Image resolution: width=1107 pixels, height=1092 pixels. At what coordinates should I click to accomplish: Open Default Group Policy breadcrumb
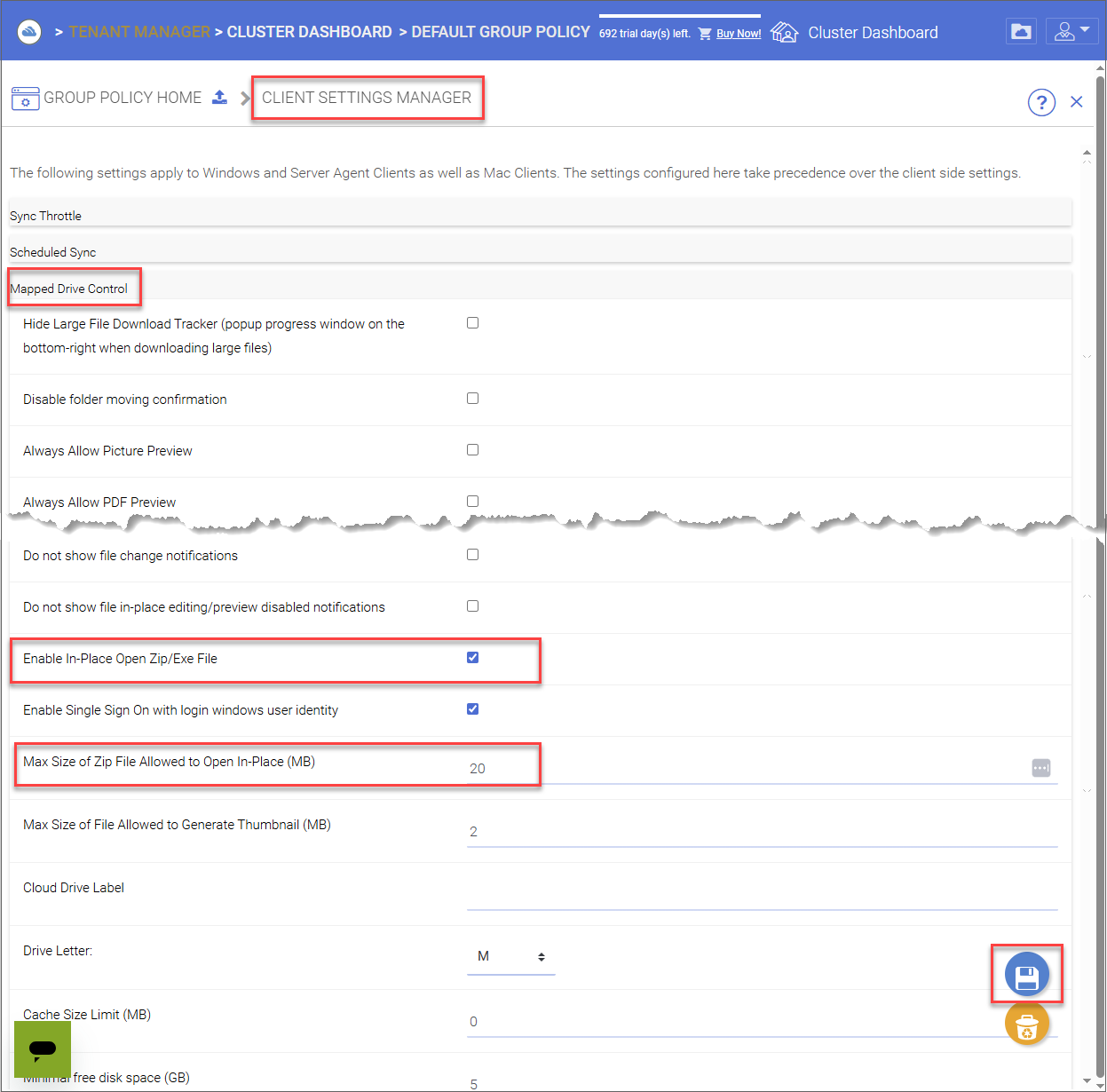click(x=501, y=32)
